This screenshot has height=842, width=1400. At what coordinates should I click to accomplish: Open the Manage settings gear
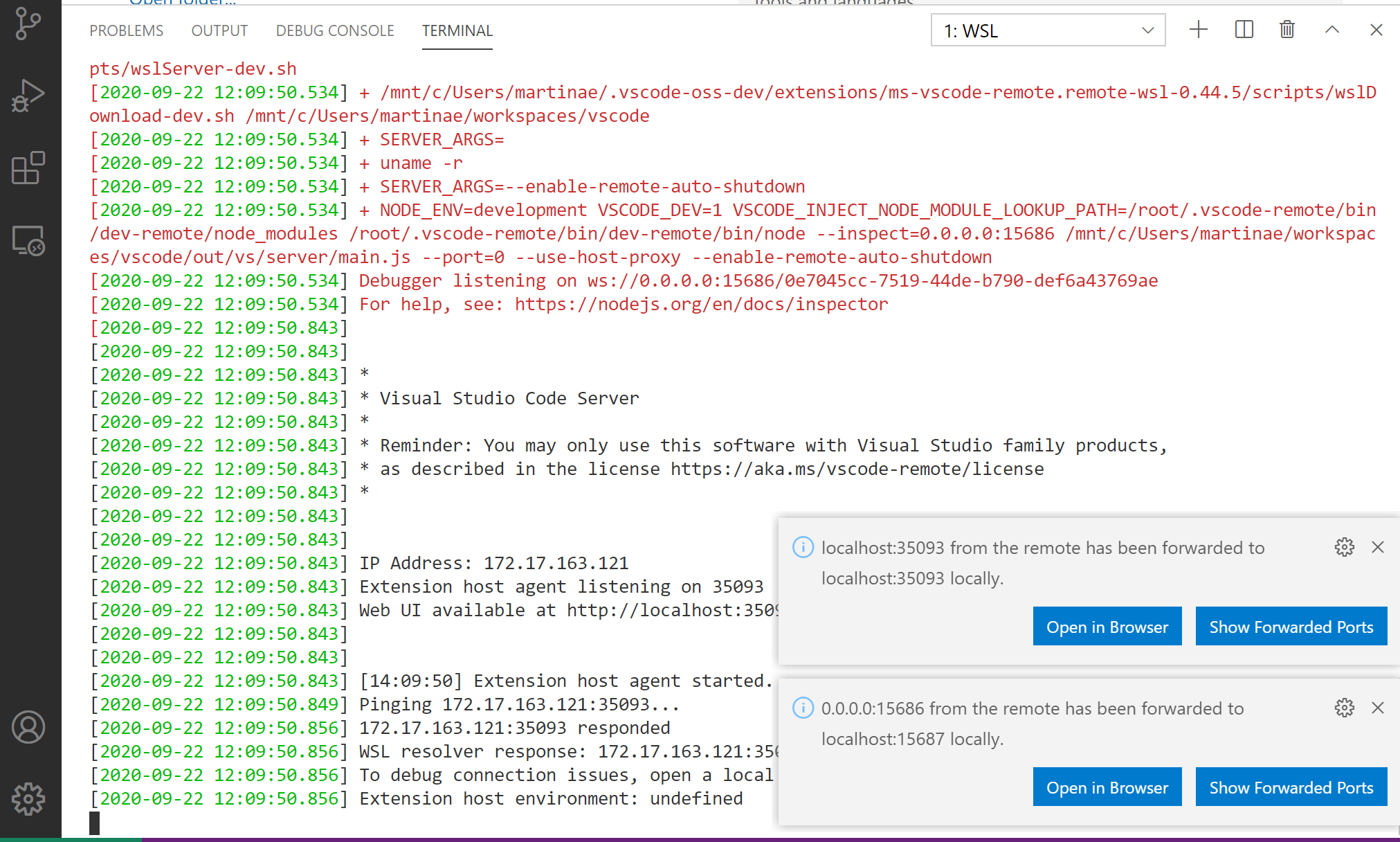[x=28, y=798]
